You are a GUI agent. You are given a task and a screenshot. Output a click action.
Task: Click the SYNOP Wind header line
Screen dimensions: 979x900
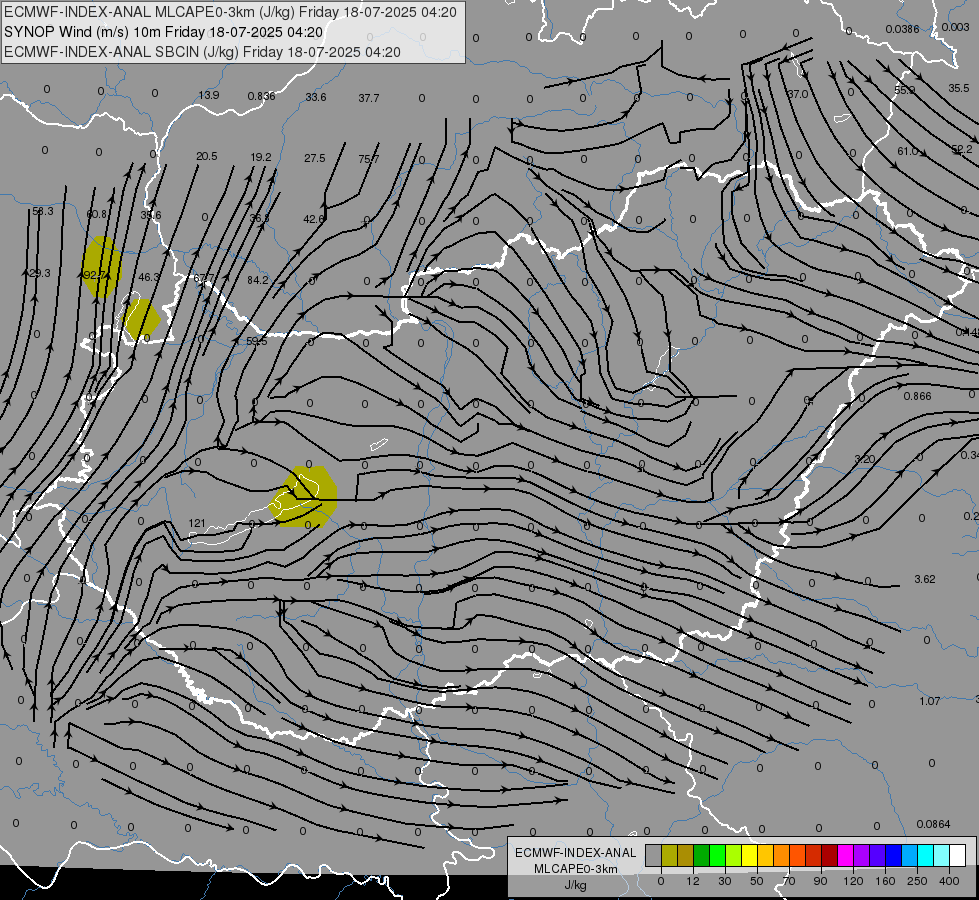(164, 32)
